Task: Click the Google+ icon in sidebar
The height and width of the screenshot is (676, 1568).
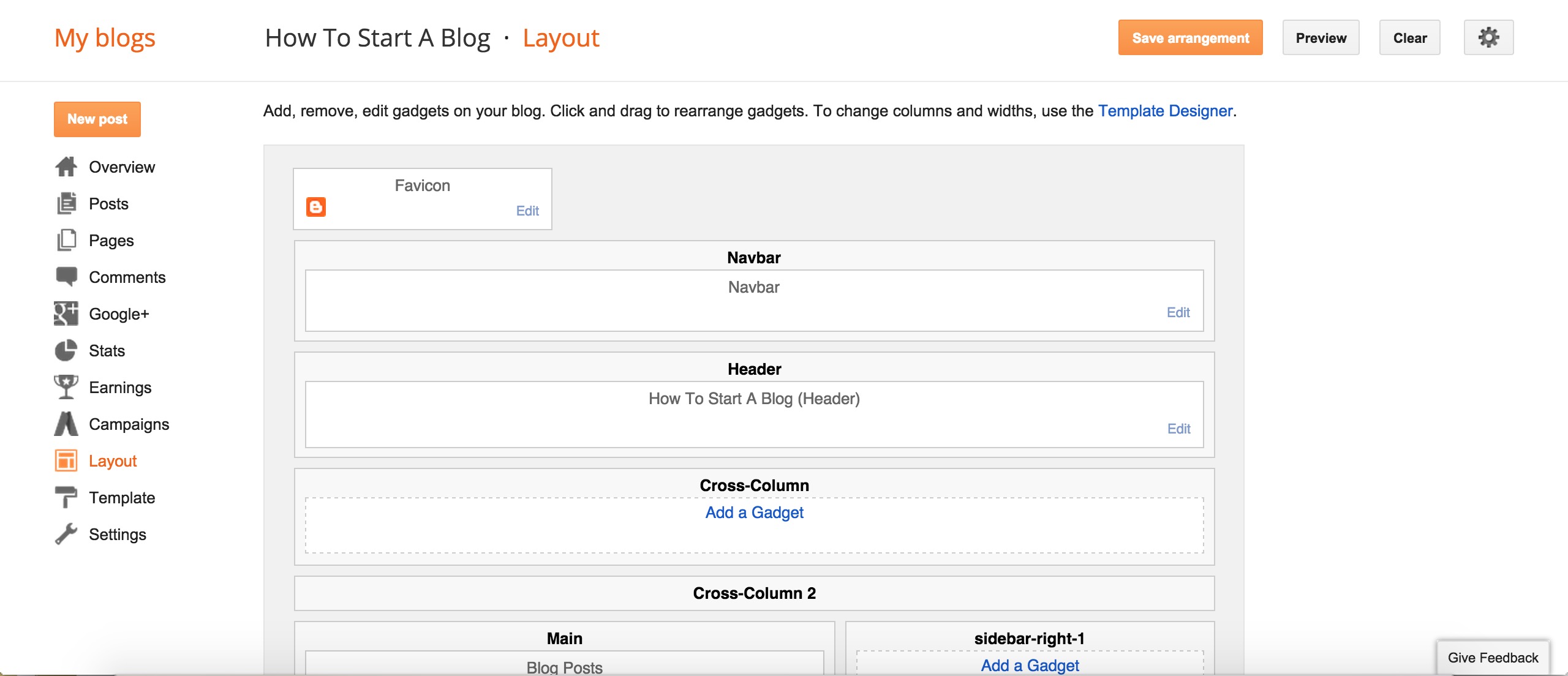Action: pos(66,314)
